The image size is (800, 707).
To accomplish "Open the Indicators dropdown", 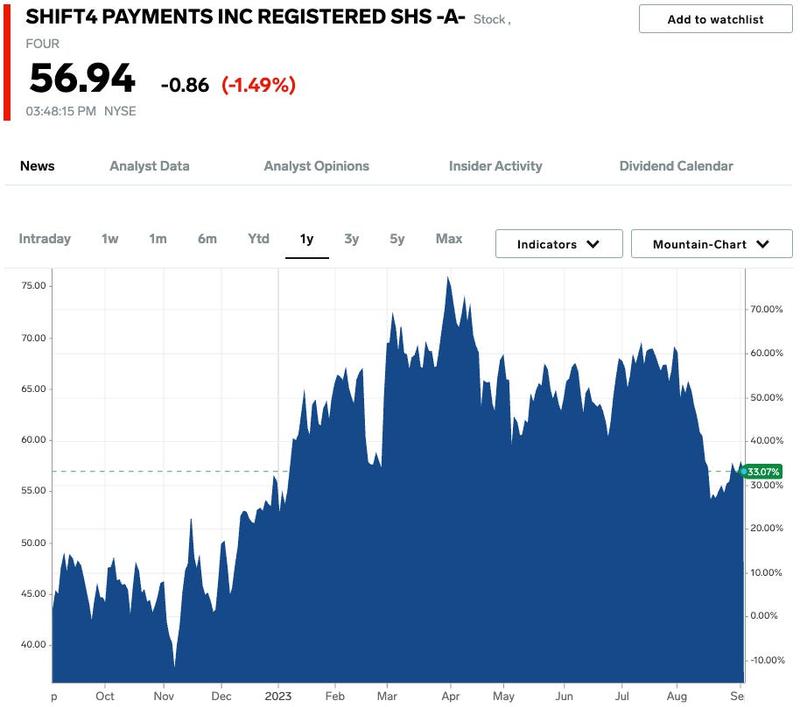I will click(x=559, y=244).
